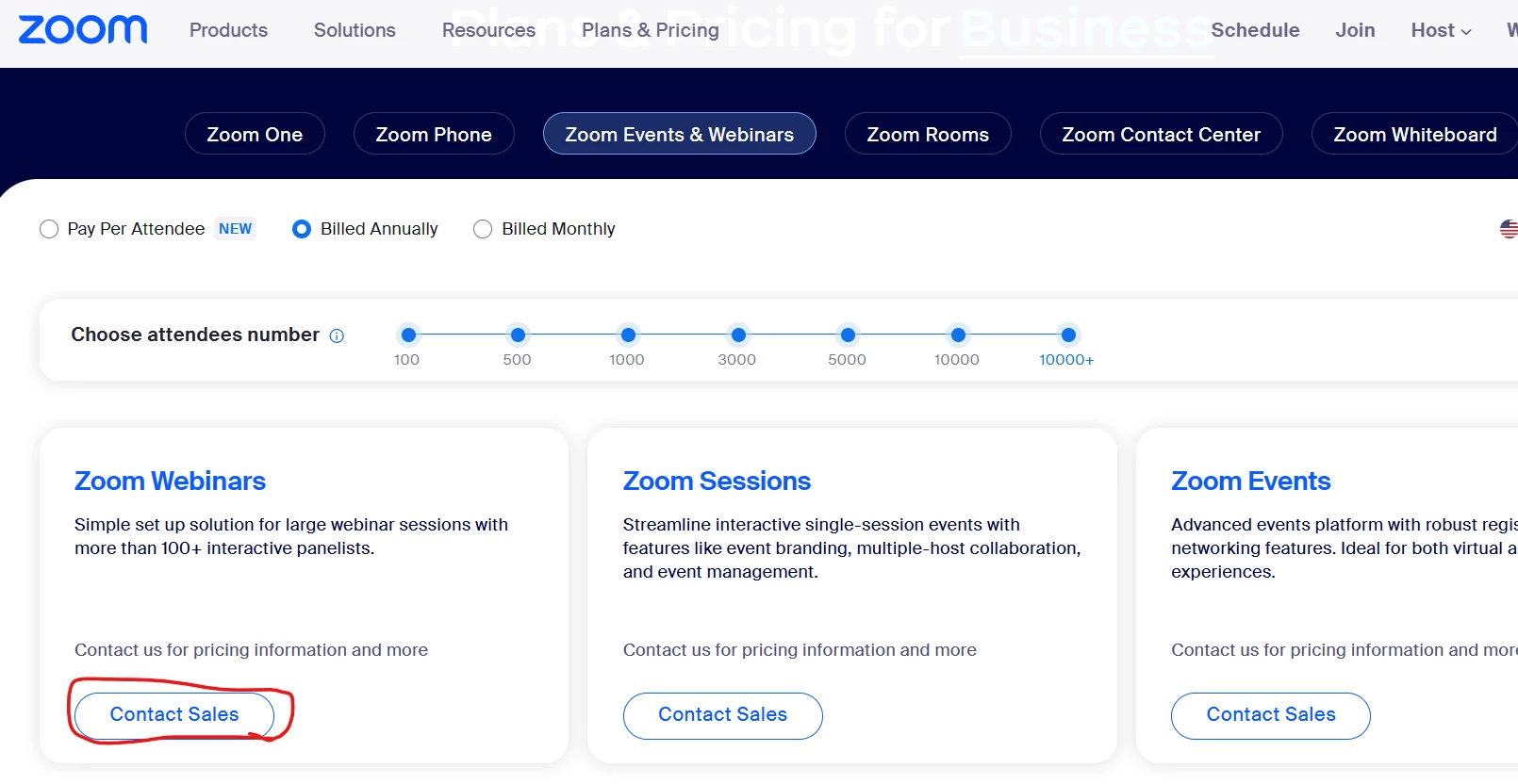Image resolution: width=1518 pixels, height=784 pixels.
Task: Click the Zoom logo
Action: coord(83,30)
